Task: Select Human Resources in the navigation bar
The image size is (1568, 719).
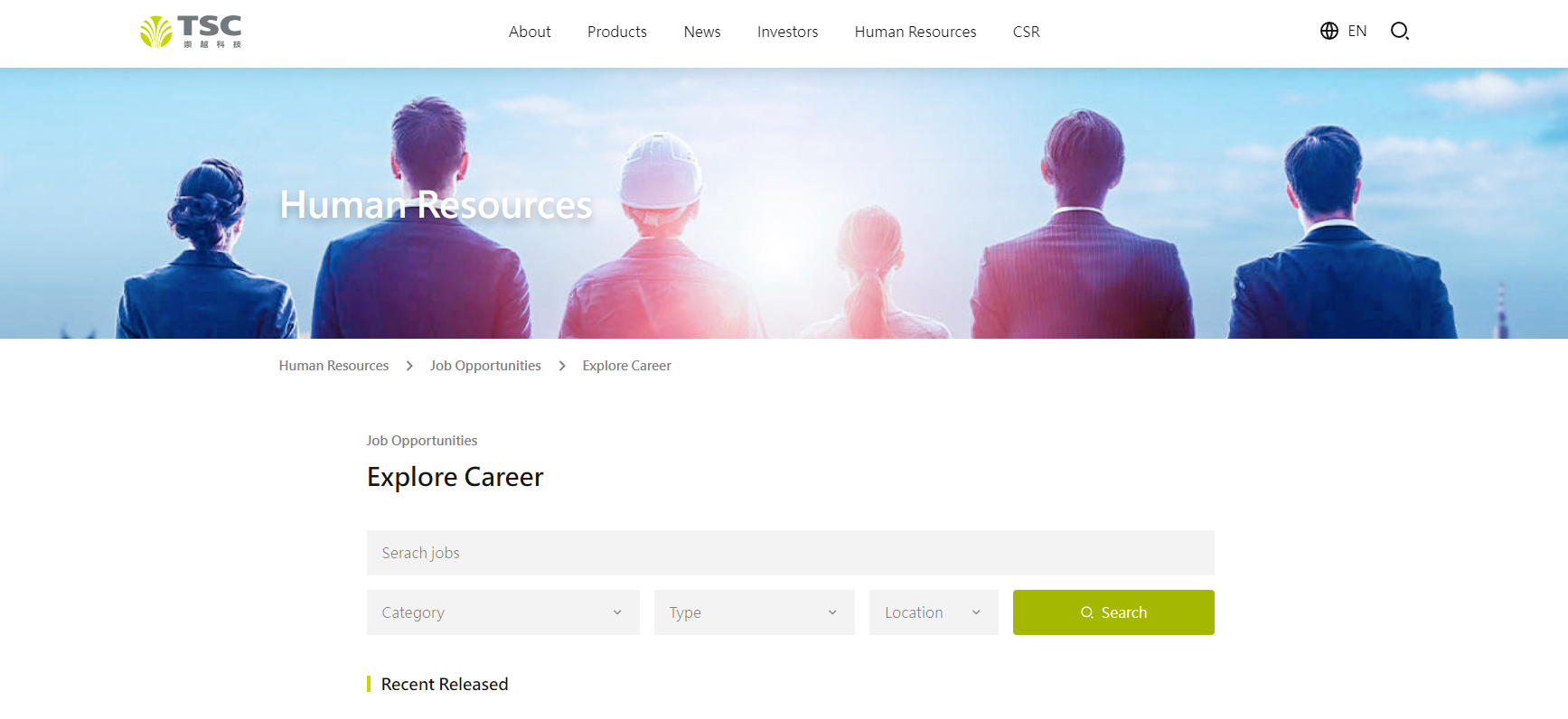Action: tap(915, 33)
